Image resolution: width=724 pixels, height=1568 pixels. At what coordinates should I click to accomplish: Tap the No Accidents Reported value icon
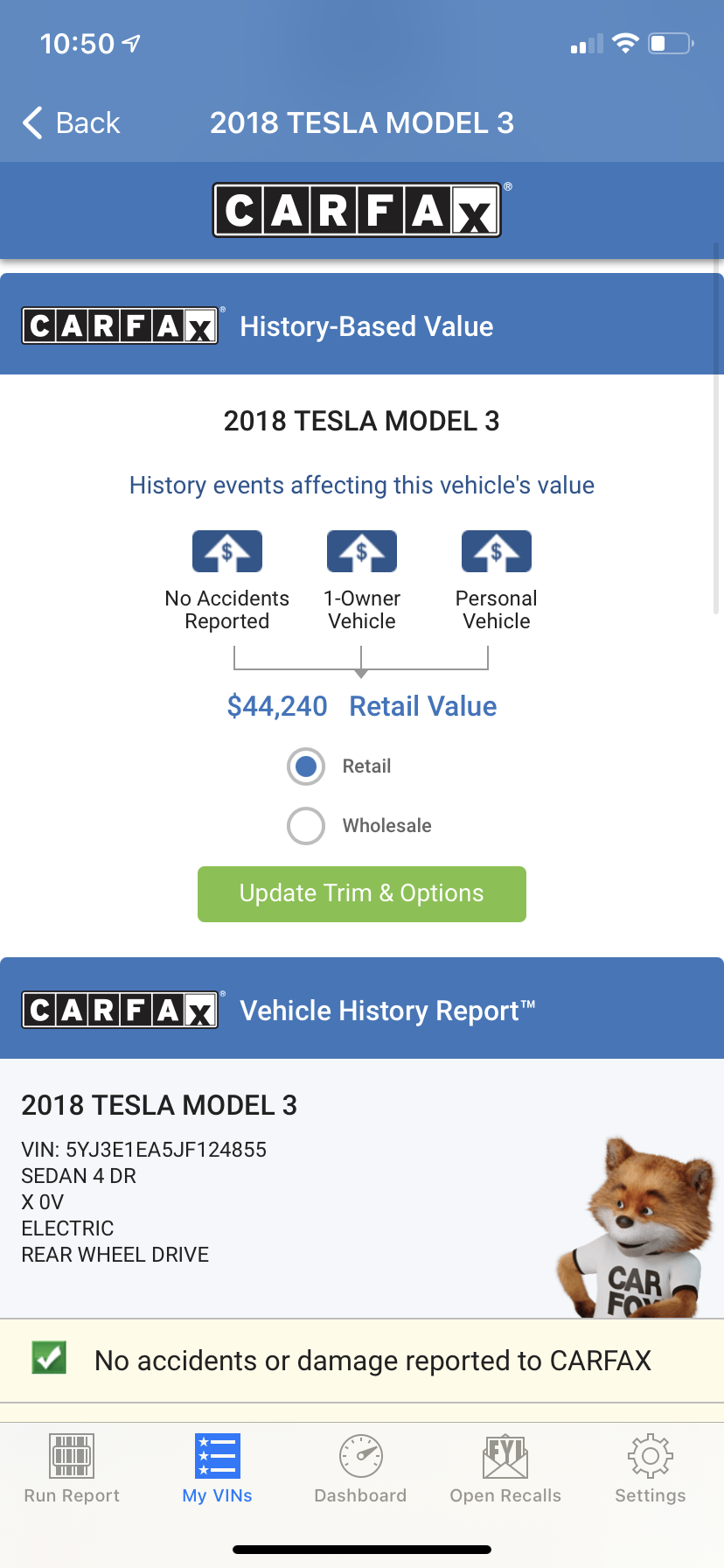227,551
